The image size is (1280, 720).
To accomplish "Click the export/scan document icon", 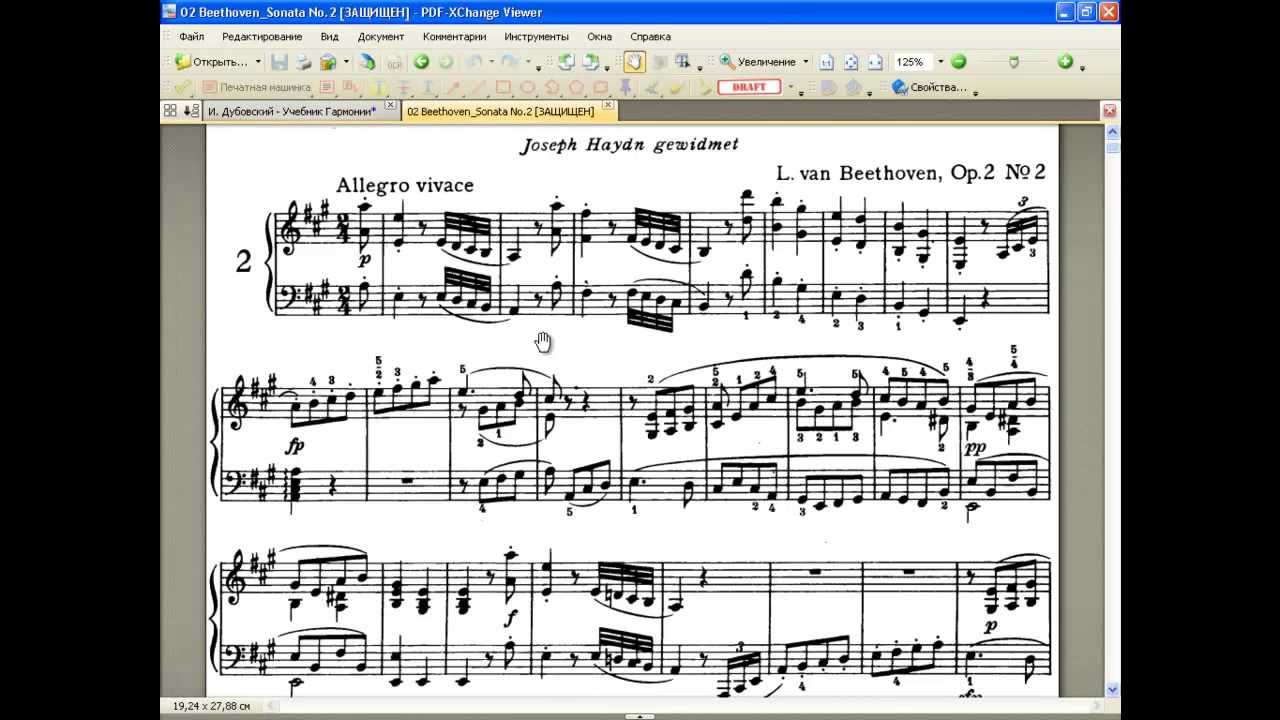I will [367, 62].
